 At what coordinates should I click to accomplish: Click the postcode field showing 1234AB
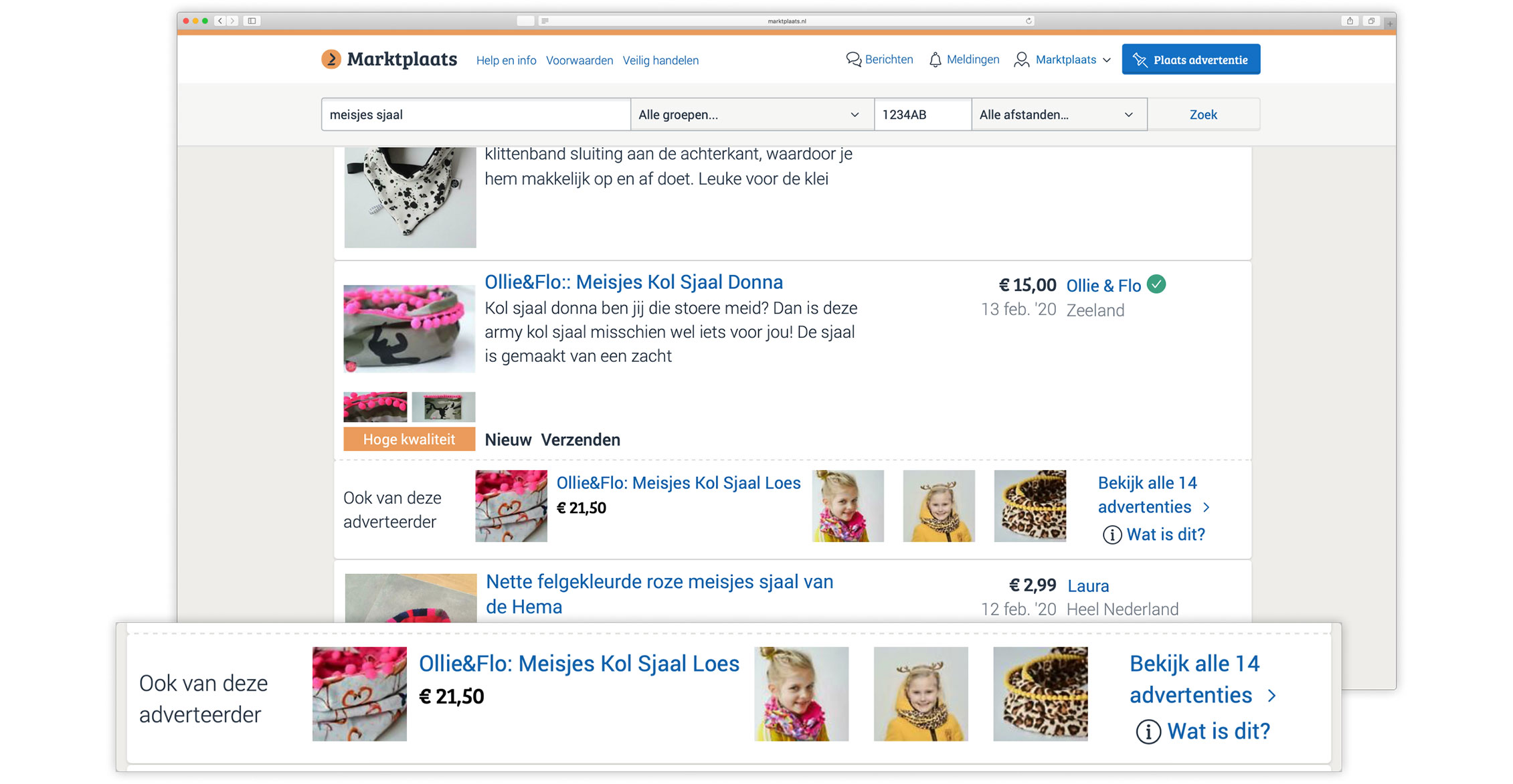coord(923,114)
